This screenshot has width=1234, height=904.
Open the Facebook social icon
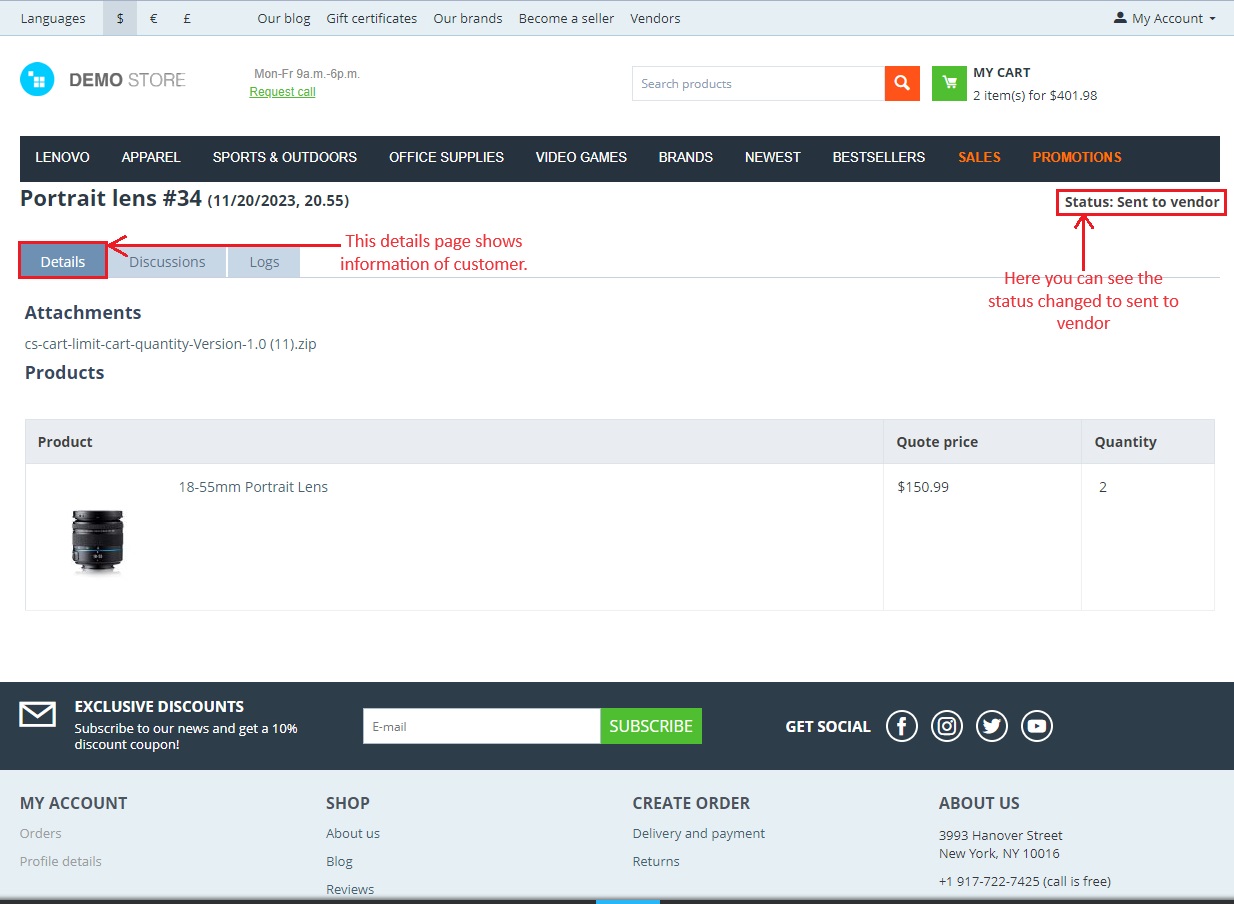tap(901, 726)
